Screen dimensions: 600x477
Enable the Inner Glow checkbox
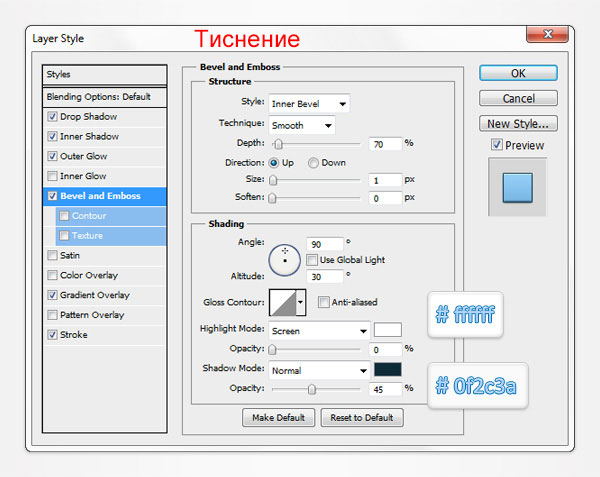[52, 176]
